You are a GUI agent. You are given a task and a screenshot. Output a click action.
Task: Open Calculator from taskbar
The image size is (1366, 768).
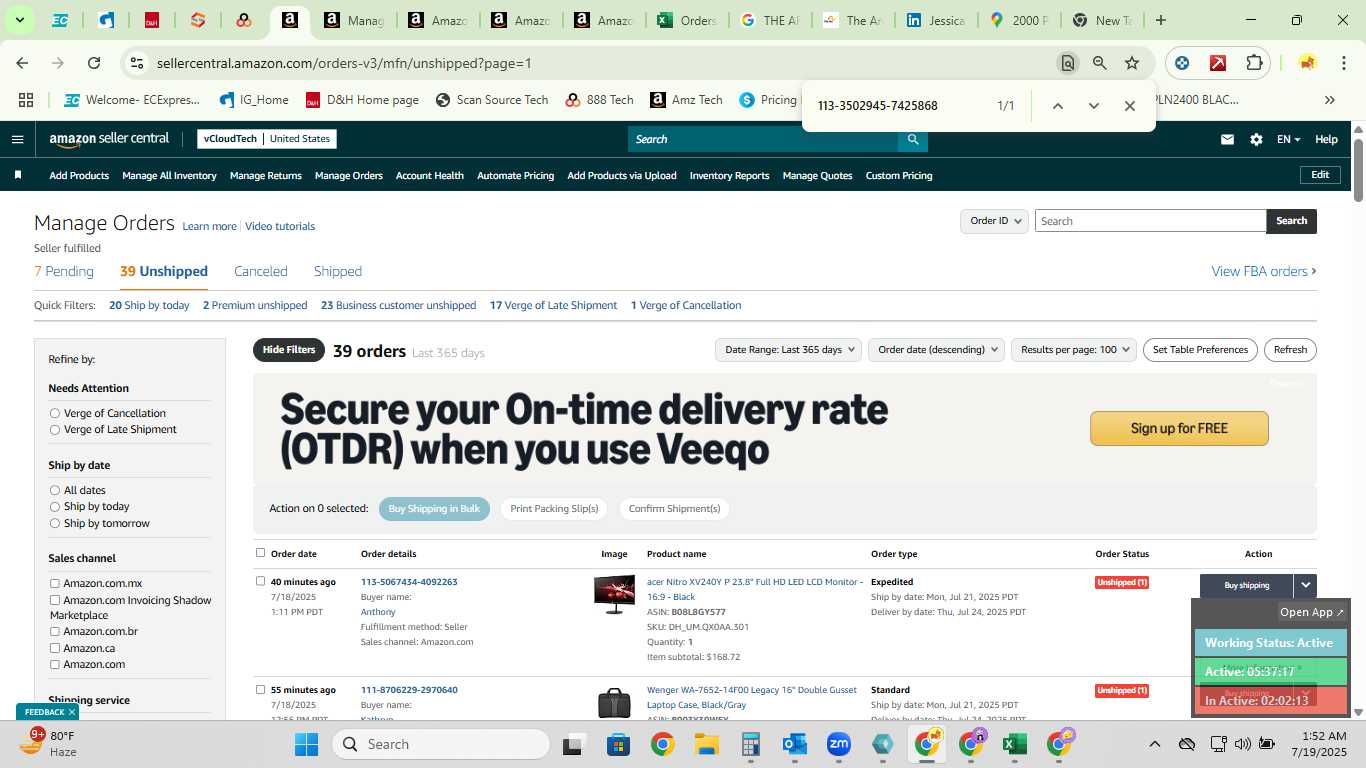(x=751, y=744)
